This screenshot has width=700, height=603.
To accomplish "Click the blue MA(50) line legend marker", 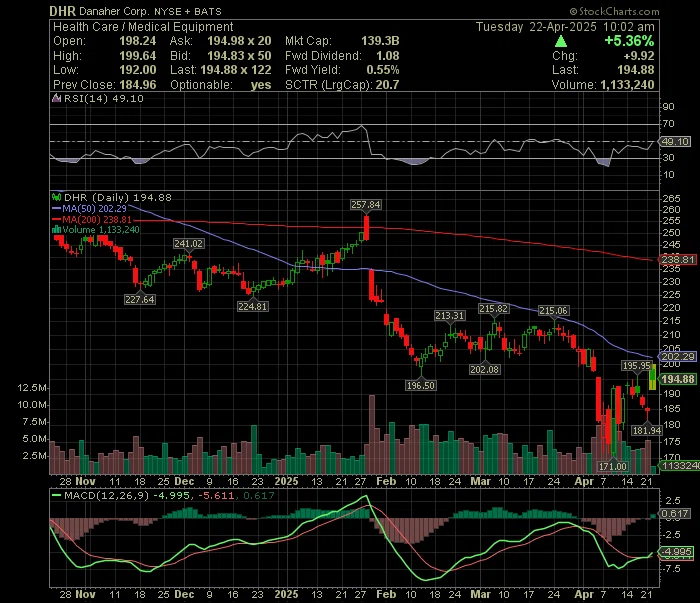I will click(57, 208).
